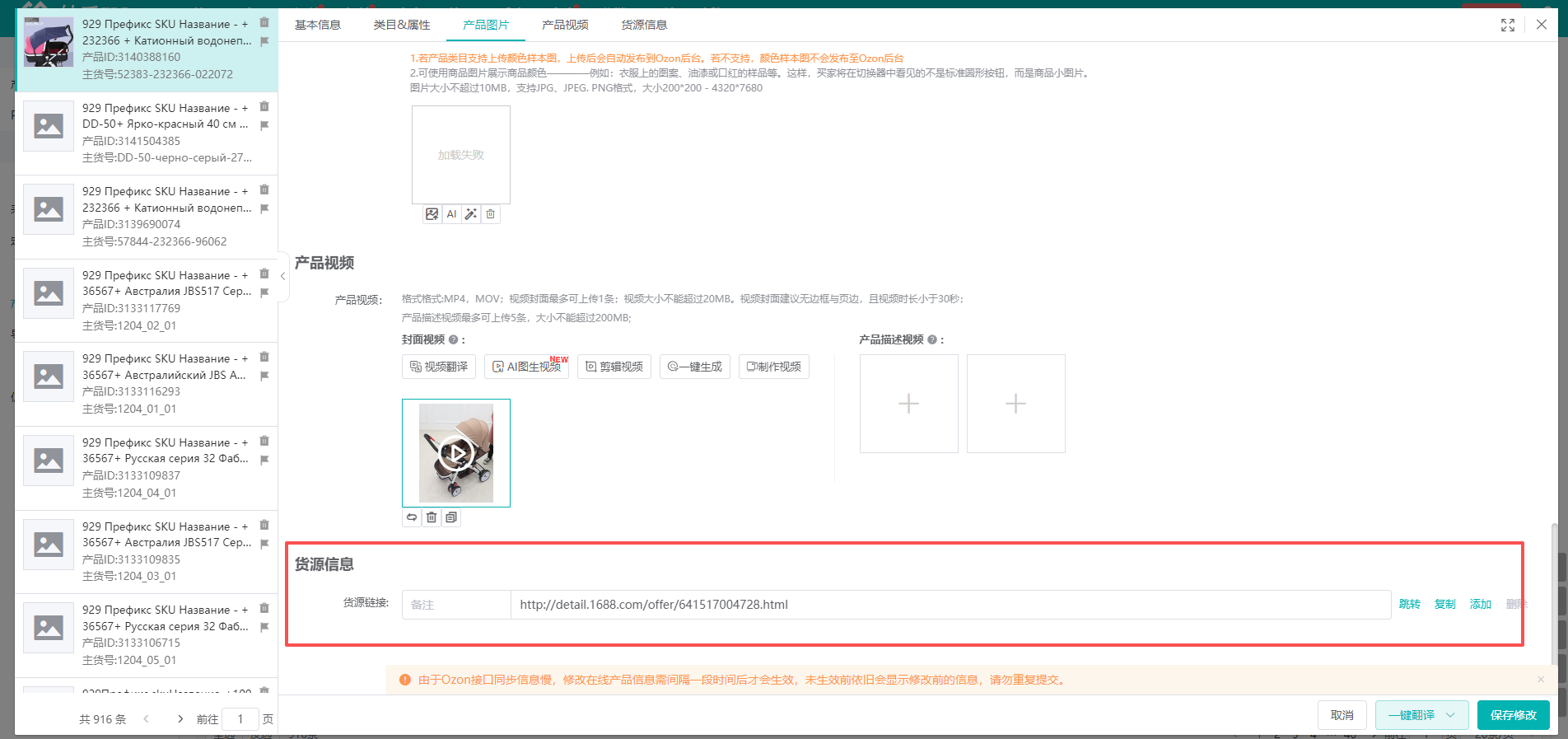Click the help icon beside 产品描述视频
The height and width of the screenshot is (739, 1568).
932,339
